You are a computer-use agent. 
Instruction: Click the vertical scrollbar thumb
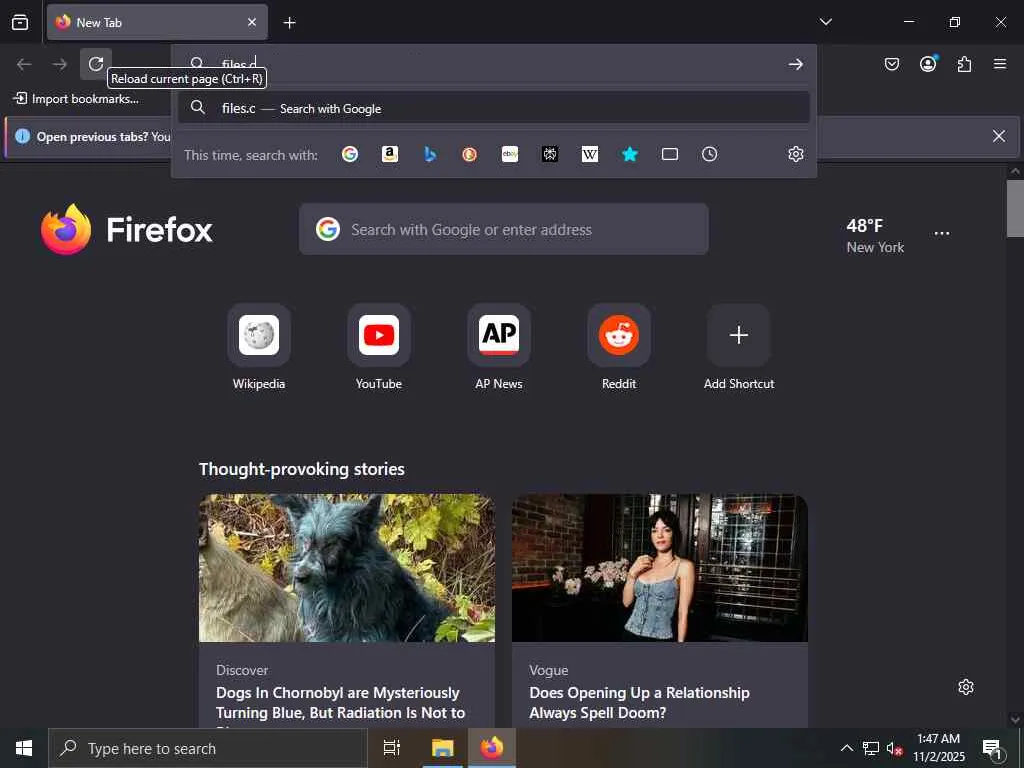click(1015, 208)
